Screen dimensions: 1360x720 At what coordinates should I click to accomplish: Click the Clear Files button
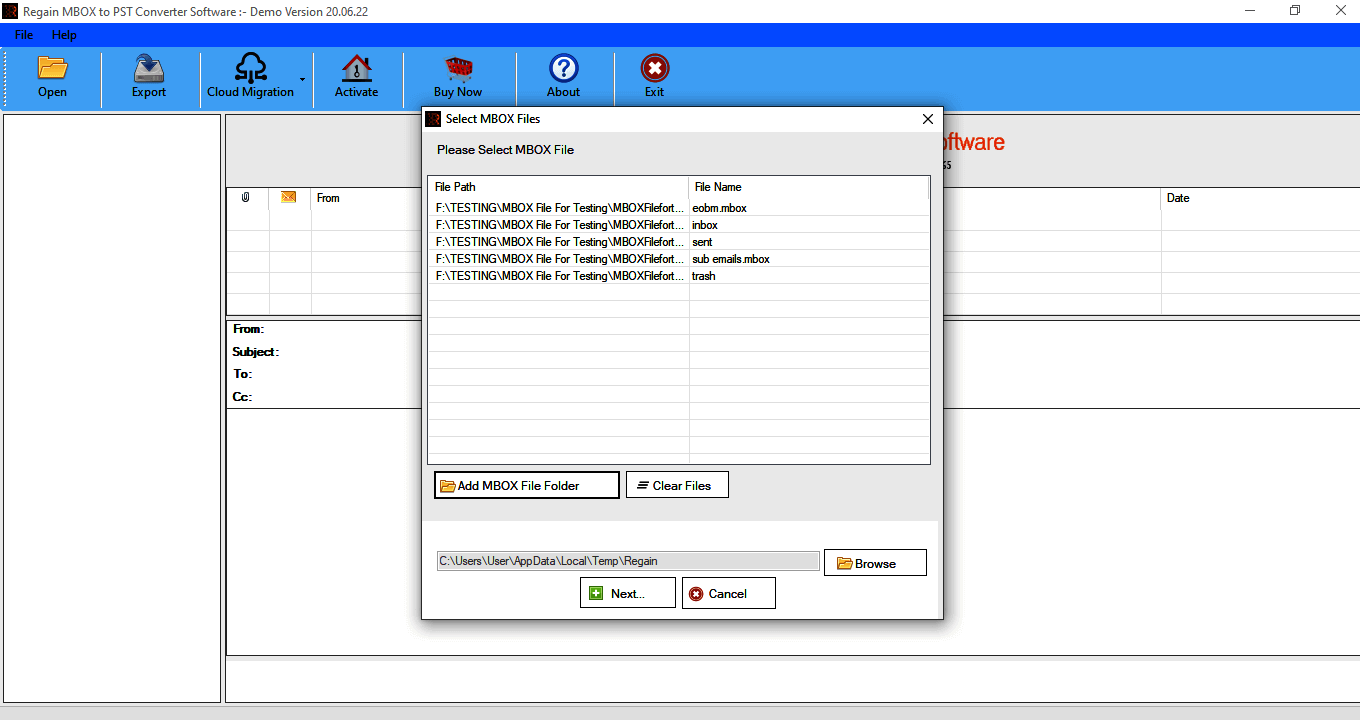click(x=677, y=485)
